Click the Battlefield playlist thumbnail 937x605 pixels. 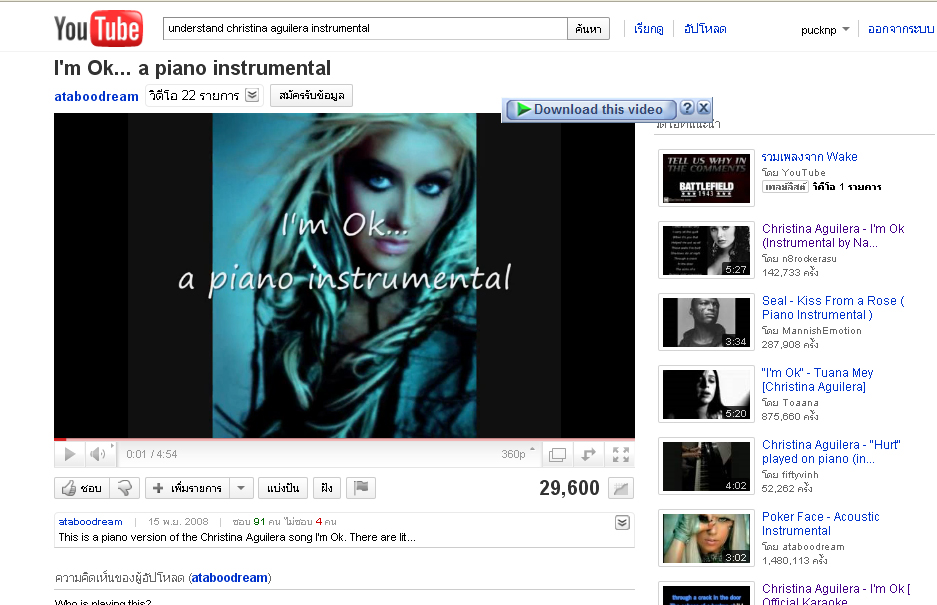pos(706,178)
